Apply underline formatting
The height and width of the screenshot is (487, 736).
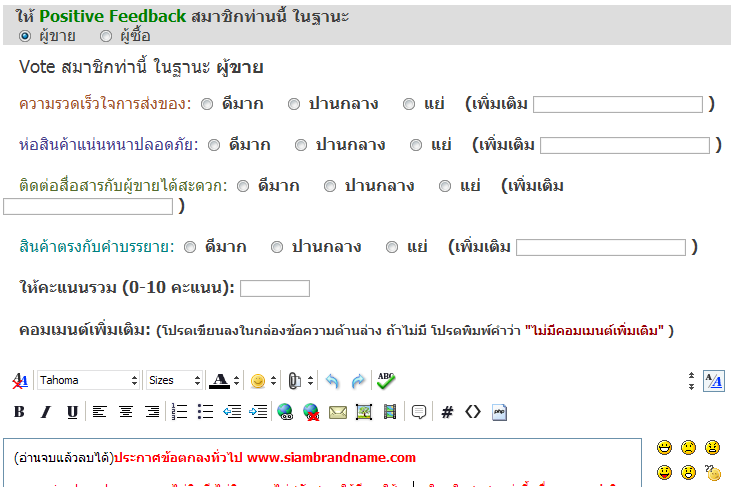71,411
